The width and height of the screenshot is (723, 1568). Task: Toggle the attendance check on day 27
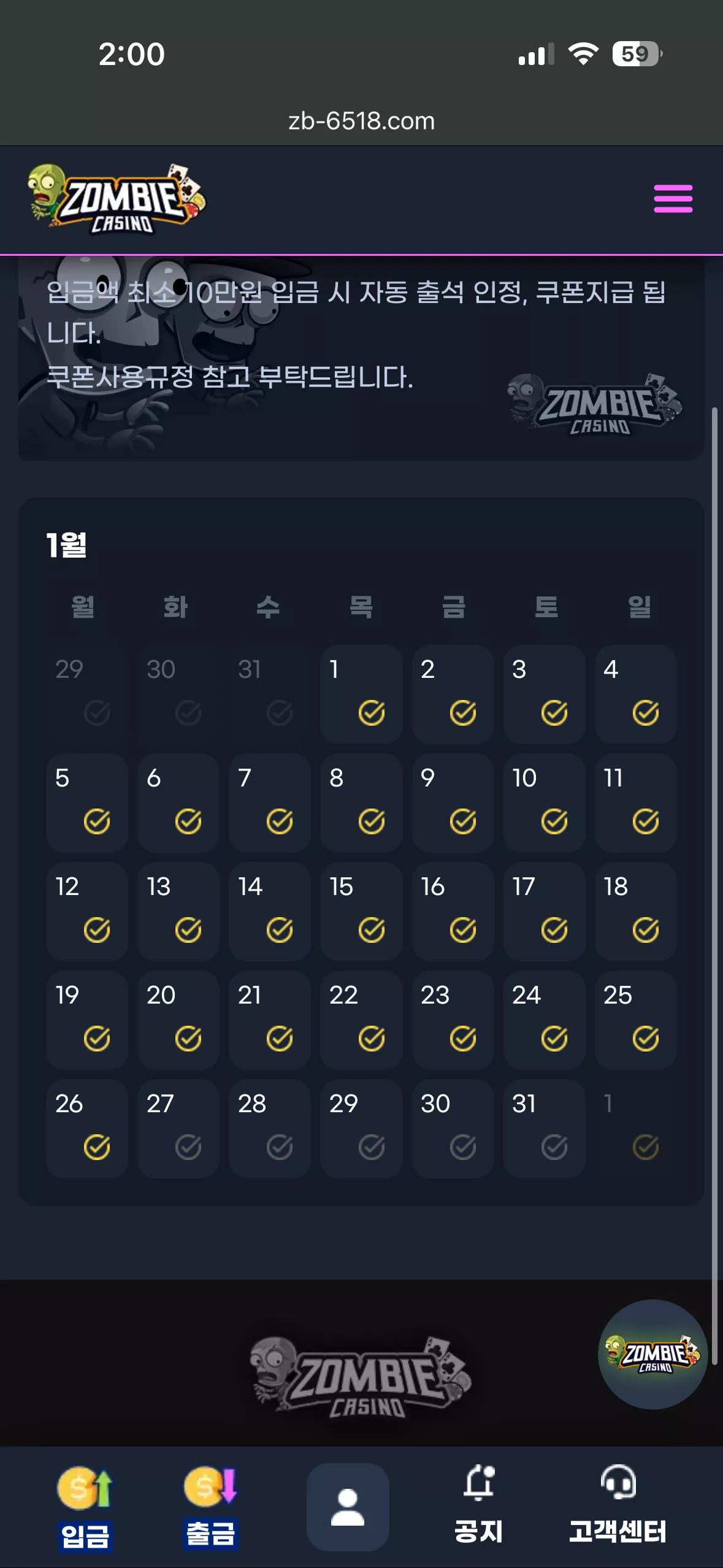[188, 1147]
